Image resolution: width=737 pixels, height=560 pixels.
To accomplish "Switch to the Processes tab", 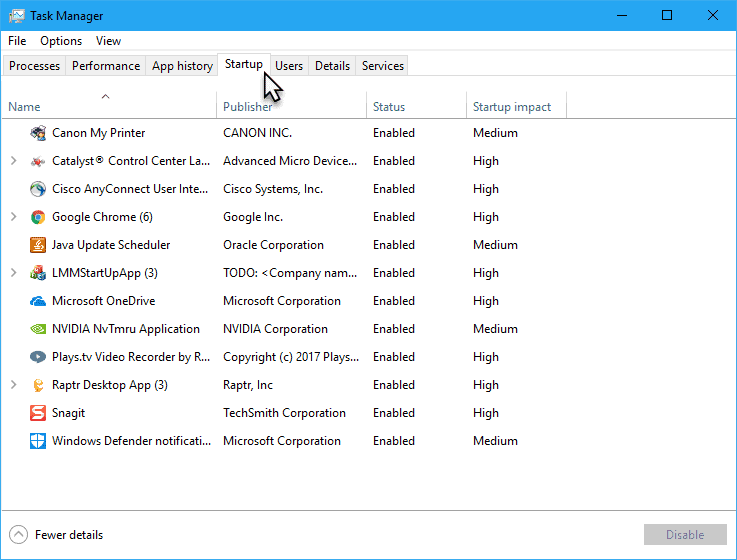I will 34,66.
